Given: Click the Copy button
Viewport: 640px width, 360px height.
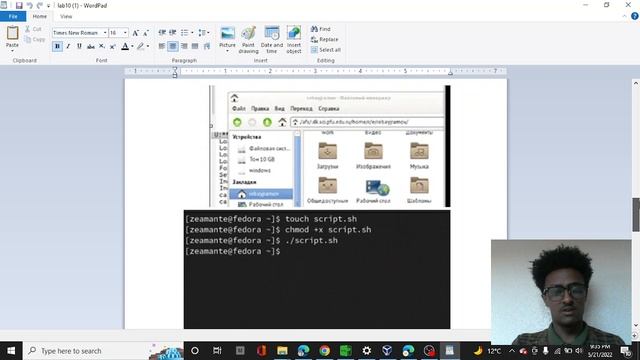Looking at the screenshot, I should click(x=35, y=40).
